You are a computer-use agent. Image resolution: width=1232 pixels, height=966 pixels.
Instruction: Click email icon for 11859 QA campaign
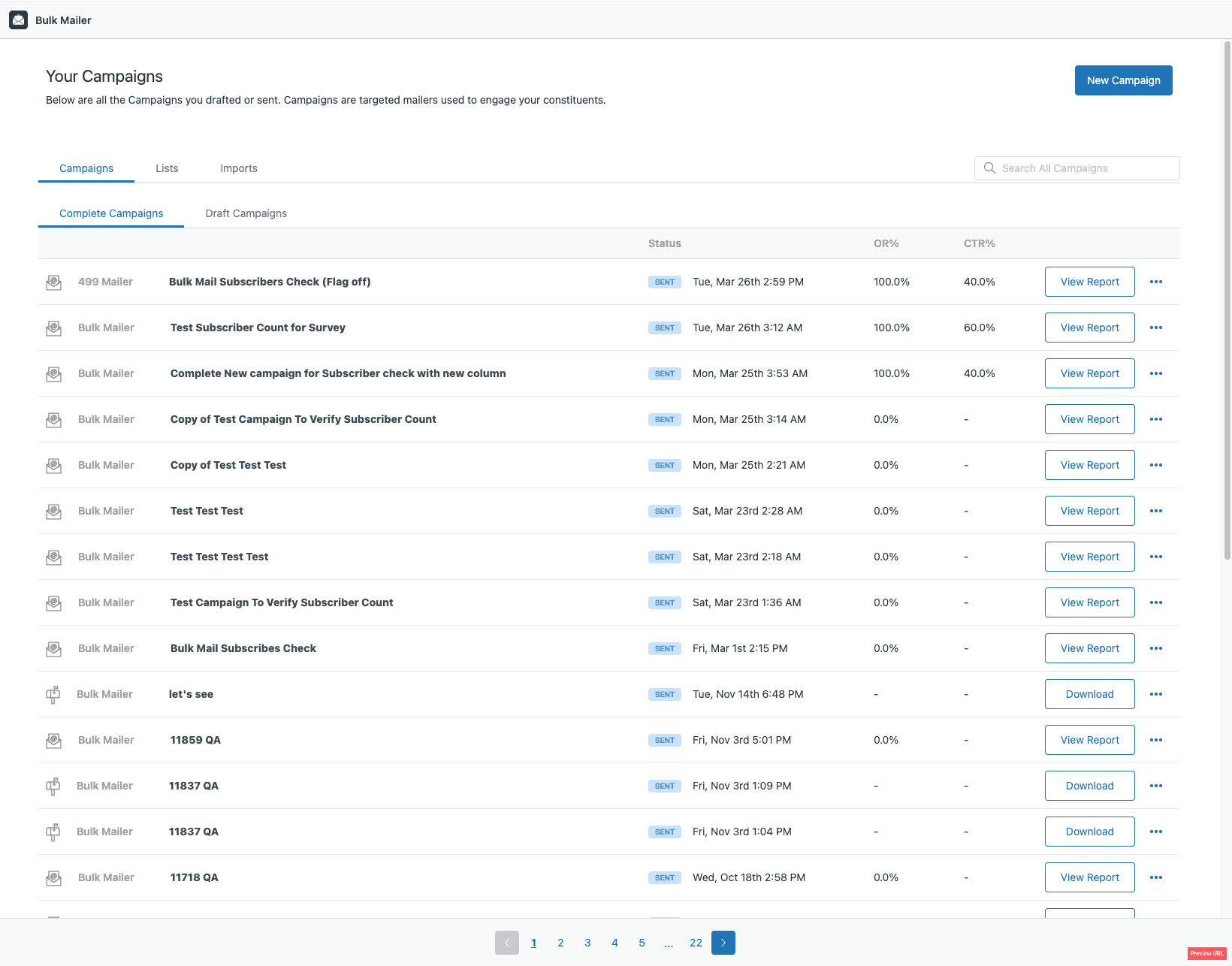coord(54,741)
